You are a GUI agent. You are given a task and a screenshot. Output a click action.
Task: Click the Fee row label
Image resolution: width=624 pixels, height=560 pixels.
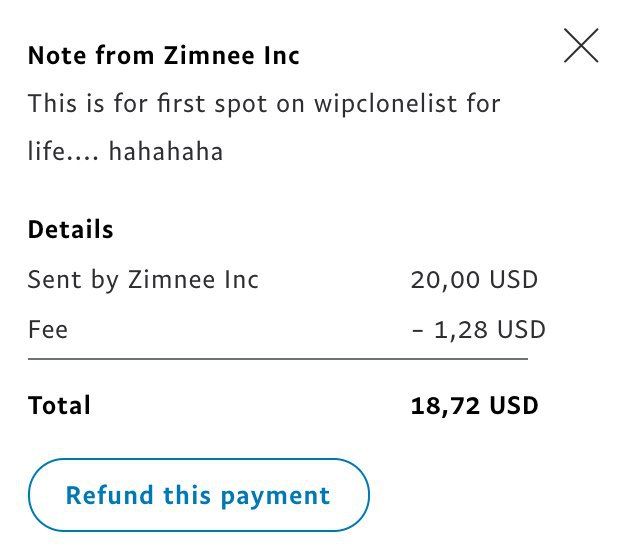click(x=48, y=329)
